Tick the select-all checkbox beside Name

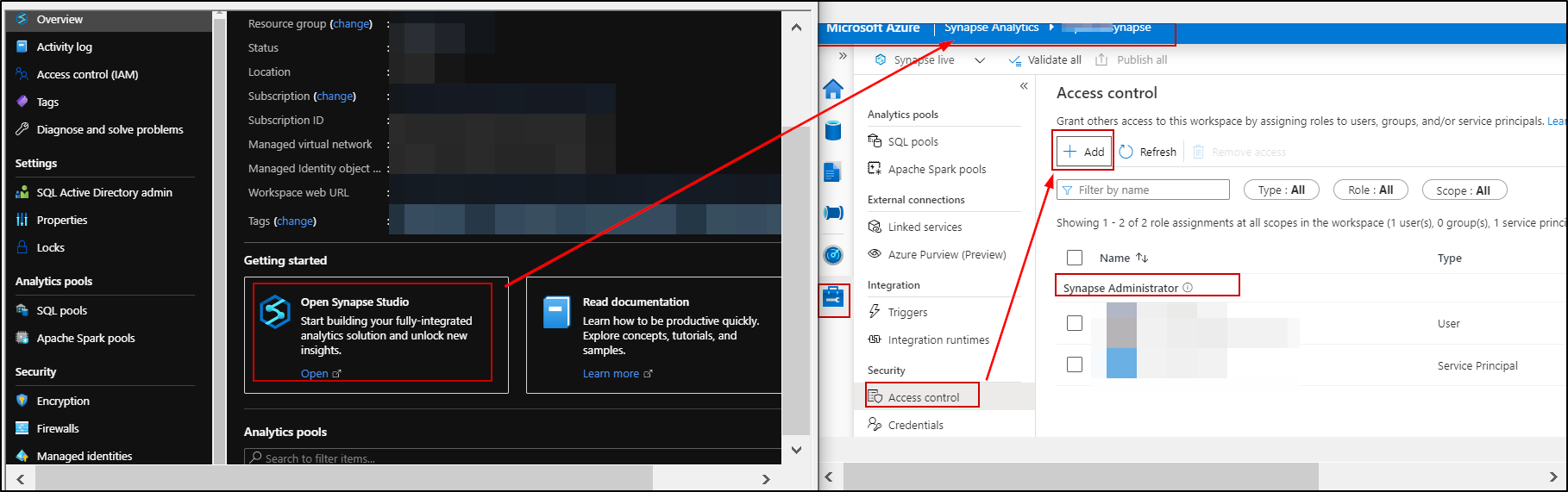click(x=1075, y=258)
